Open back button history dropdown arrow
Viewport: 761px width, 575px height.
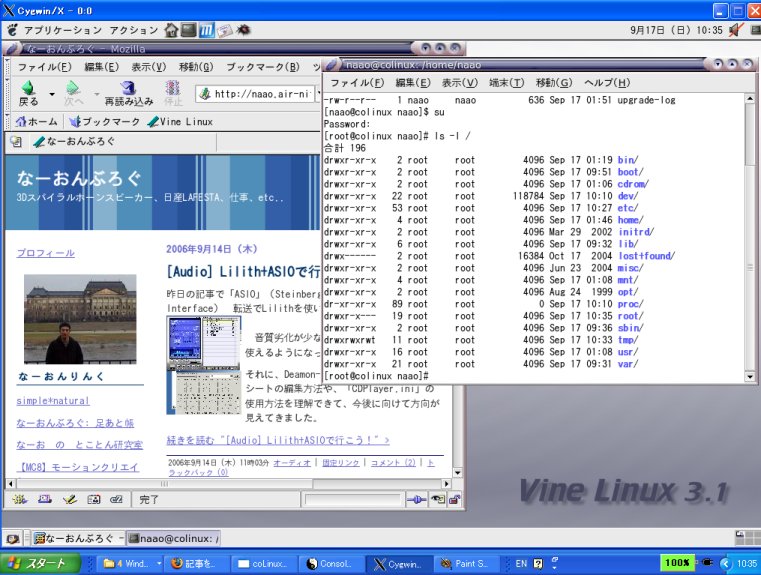click(x=51, y=94)
